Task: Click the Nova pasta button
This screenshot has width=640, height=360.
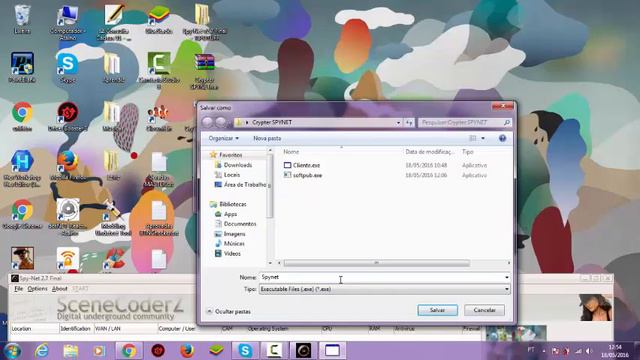Action: pyautogui.click(x=267, y=138)
